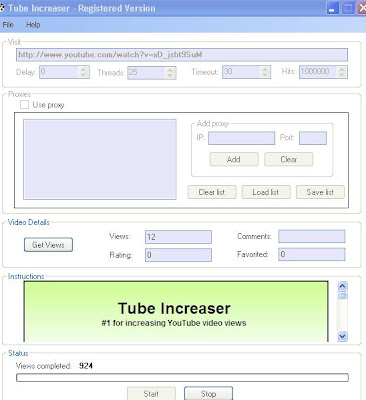Click the Load list button
The width and height of the screenshot is (366, 400).
tap(266, 192)
